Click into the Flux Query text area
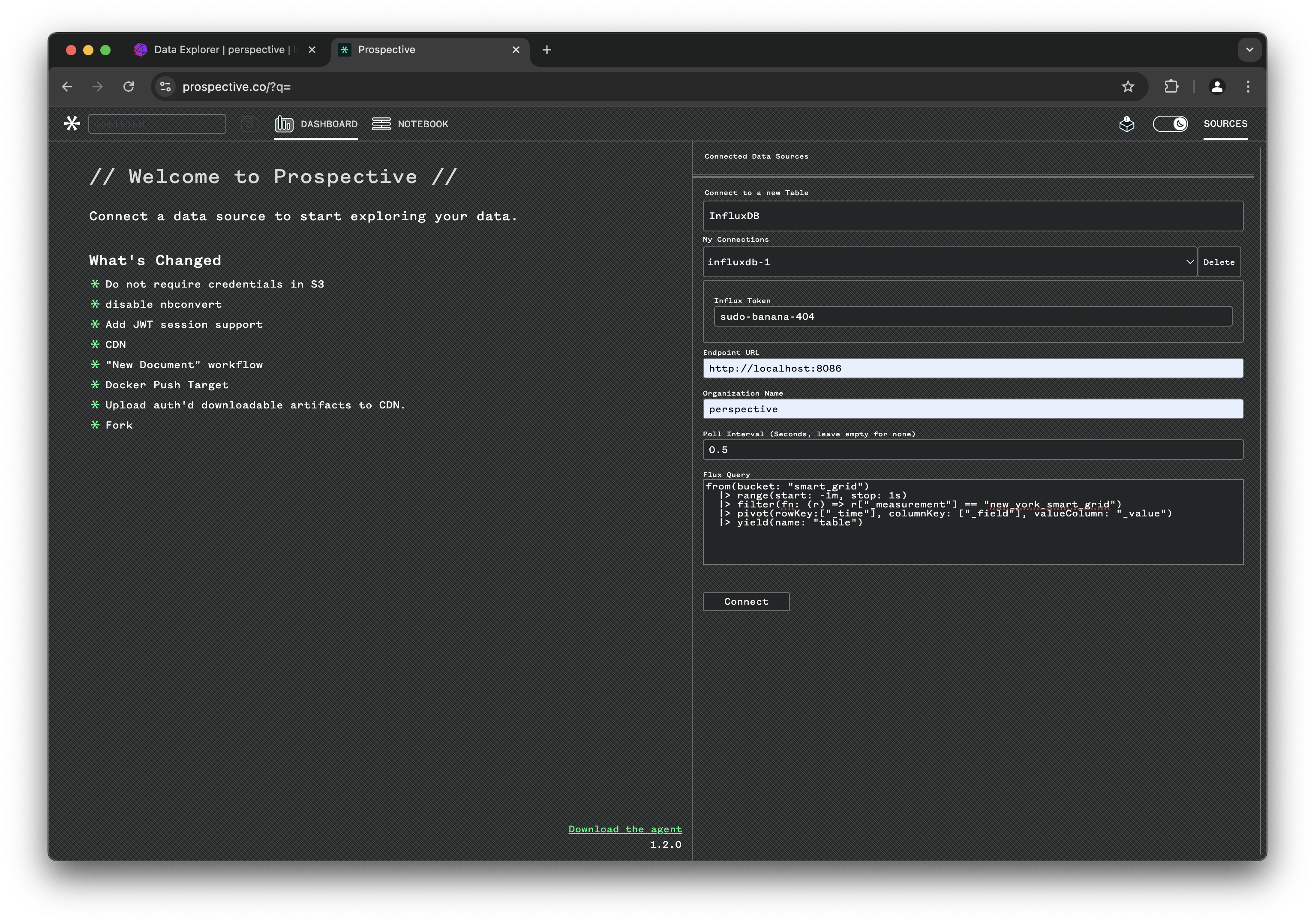This screenshot has height=924, width=1315. click(x=973, y=522)
